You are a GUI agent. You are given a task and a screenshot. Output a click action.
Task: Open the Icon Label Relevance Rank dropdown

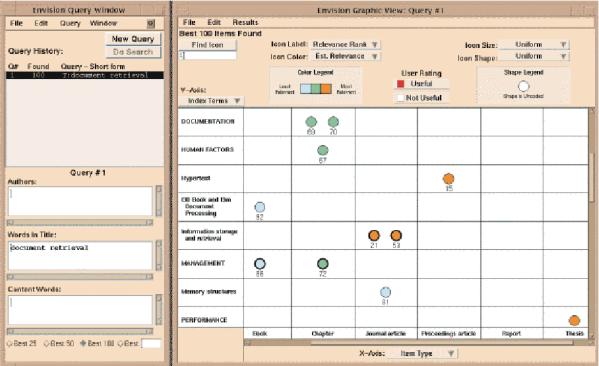pos(346,44)
